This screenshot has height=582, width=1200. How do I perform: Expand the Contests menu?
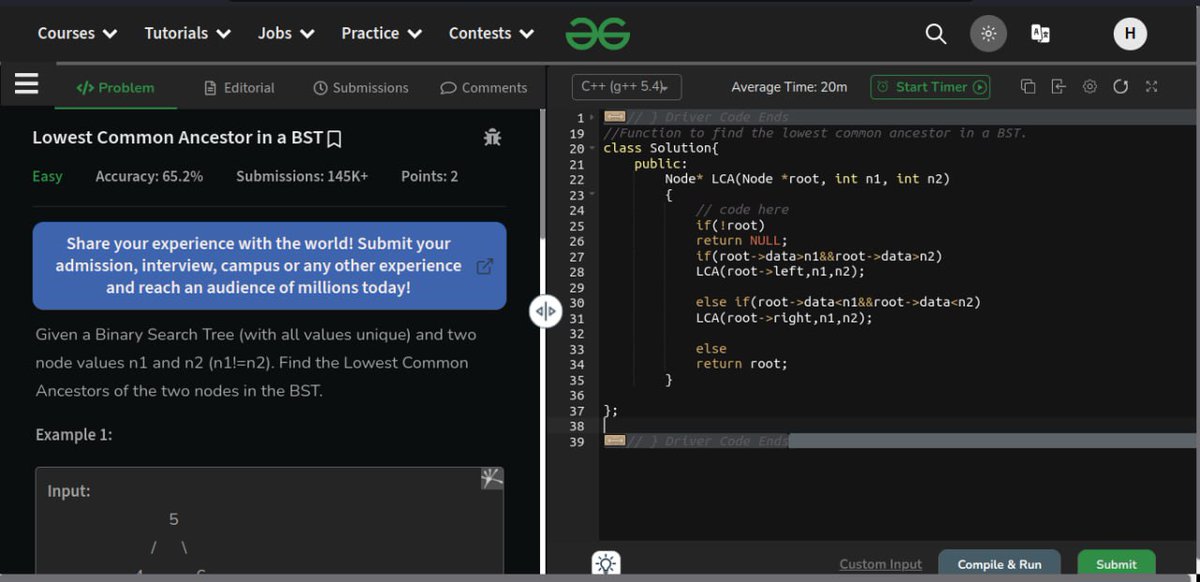(x=491, y=34)
